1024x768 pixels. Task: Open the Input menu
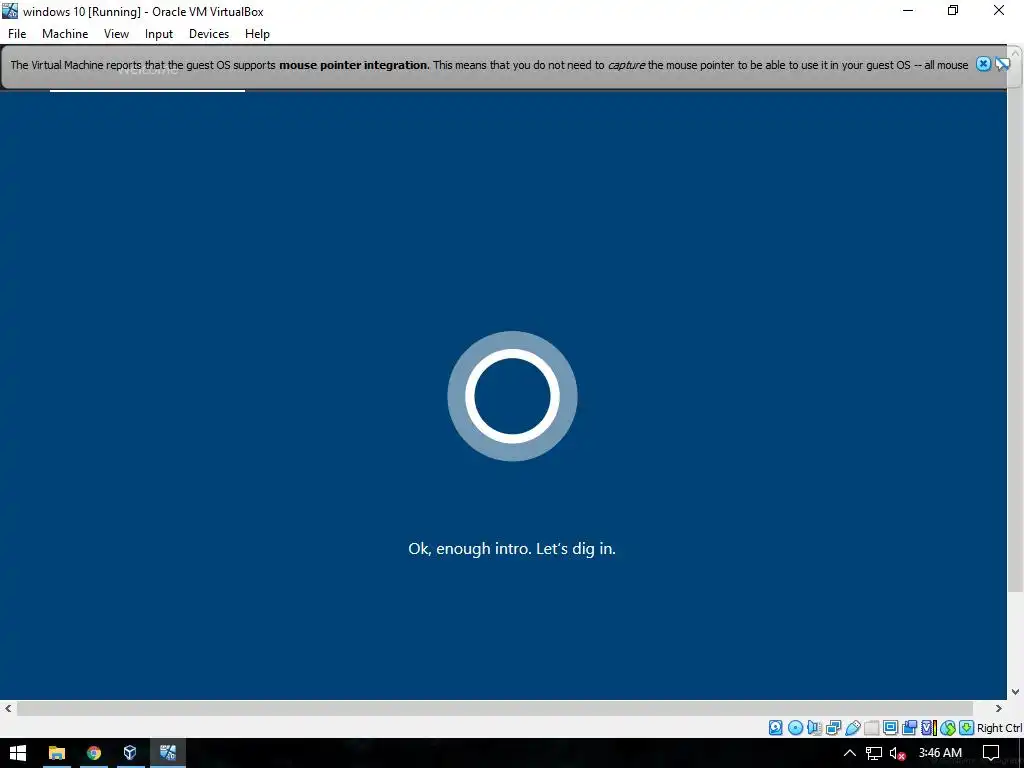point(159,34)
